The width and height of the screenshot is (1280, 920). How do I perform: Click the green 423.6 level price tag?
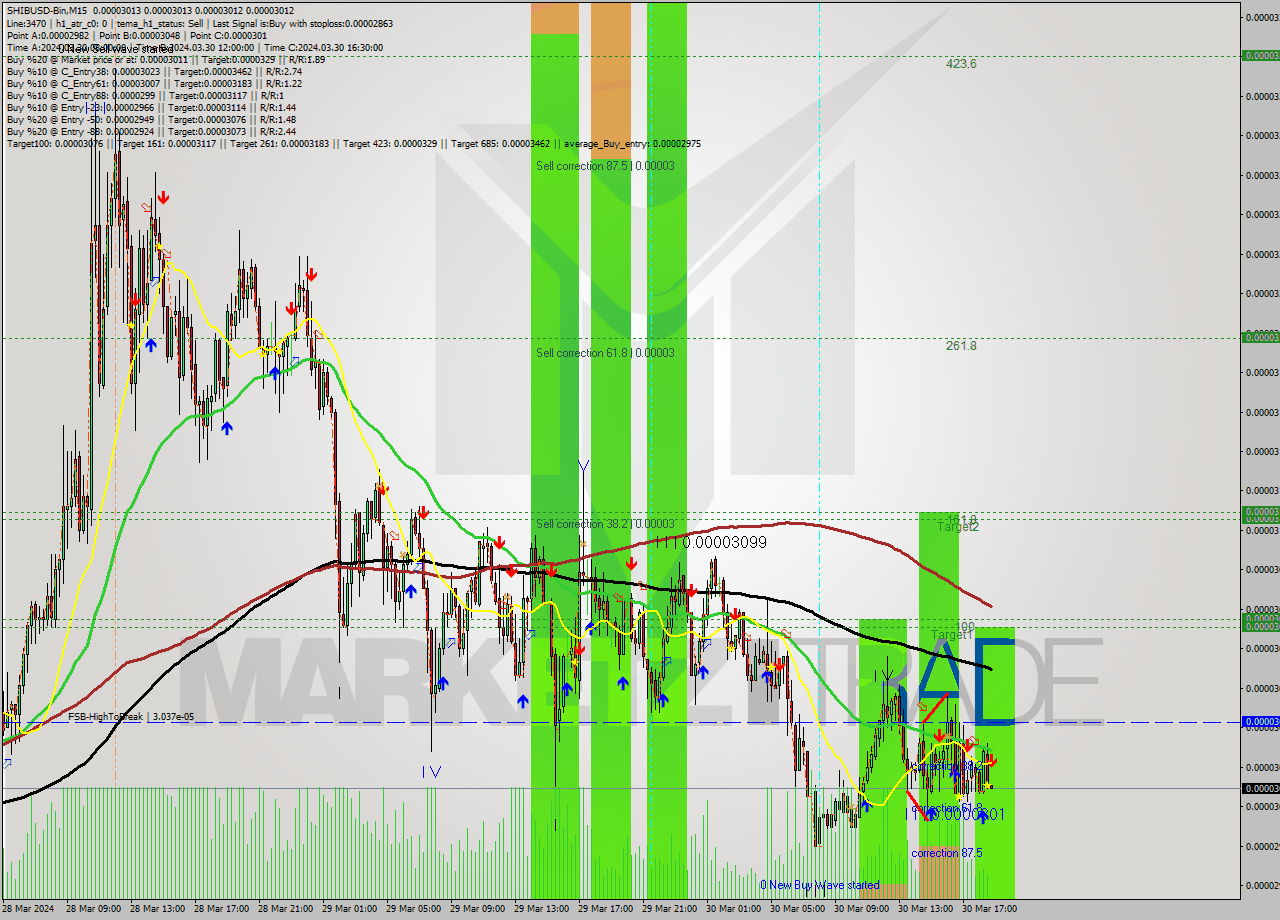pyautogui.click(x=1260, y=55)
